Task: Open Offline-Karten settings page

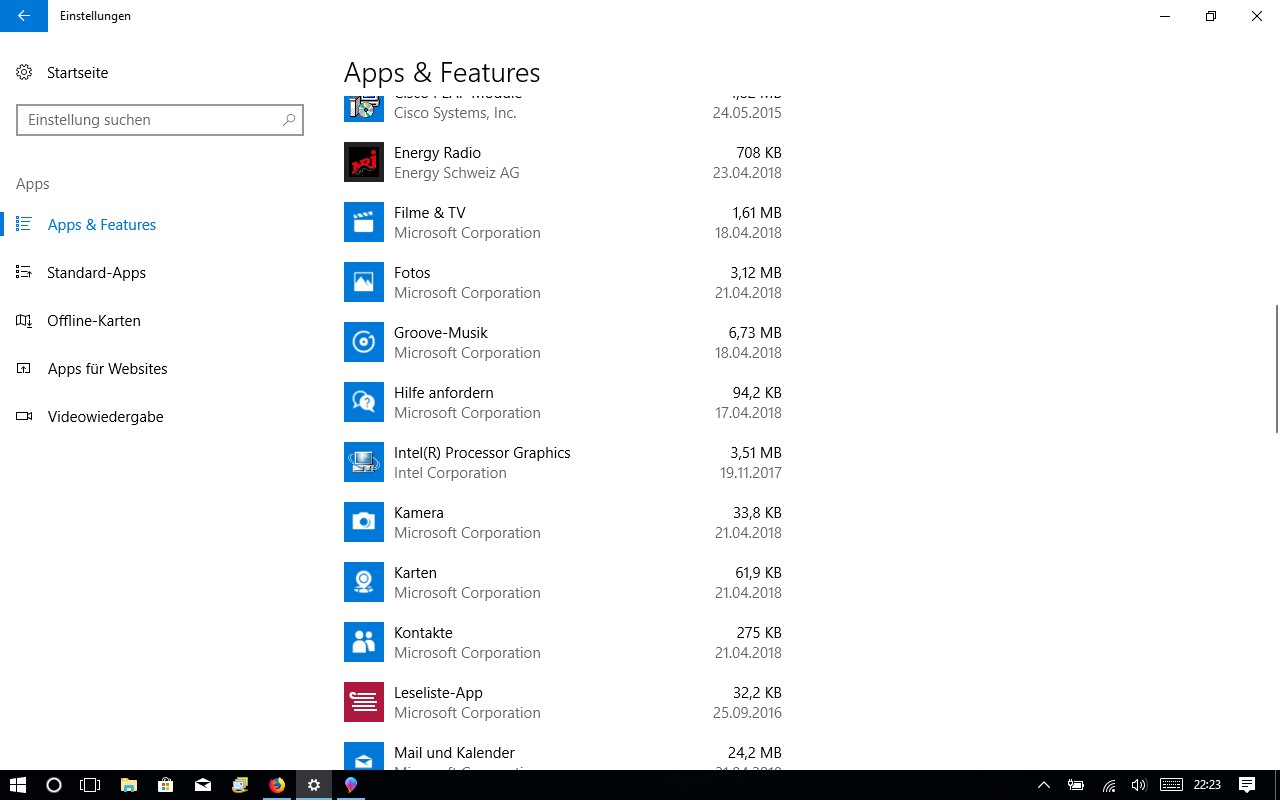Action: click(93, 321)
